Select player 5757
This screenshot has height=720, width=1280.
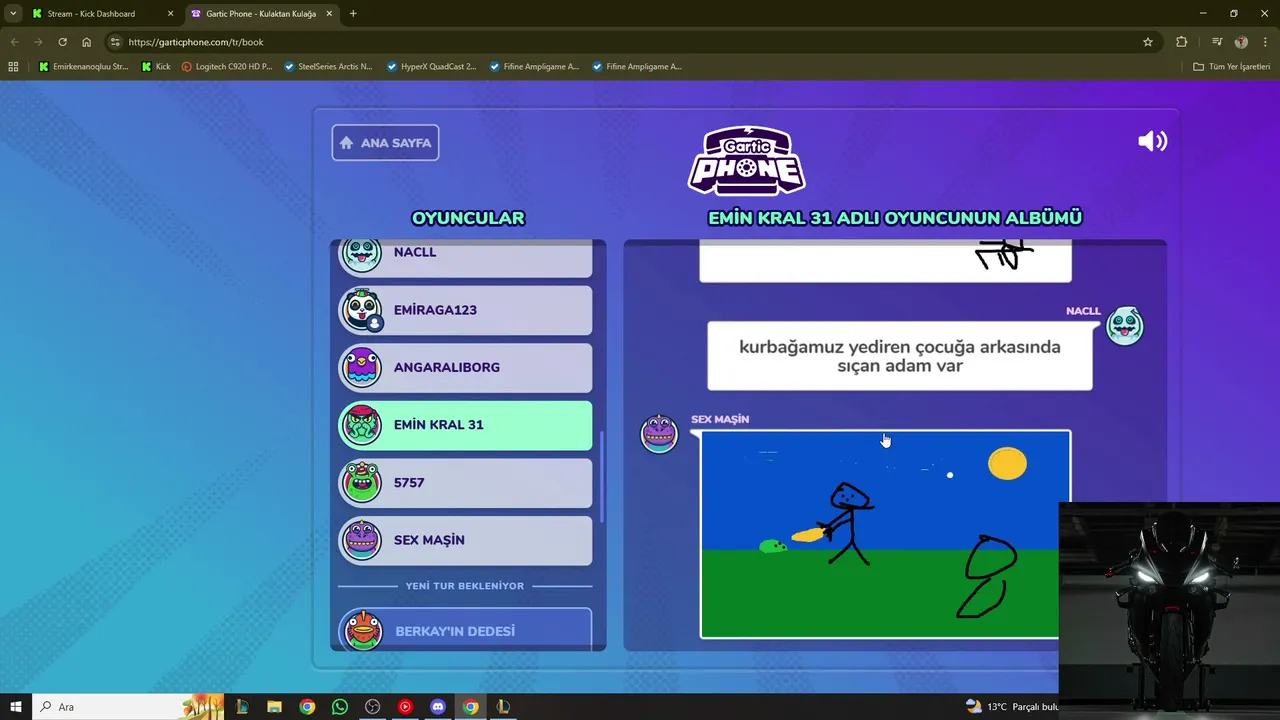465,482
